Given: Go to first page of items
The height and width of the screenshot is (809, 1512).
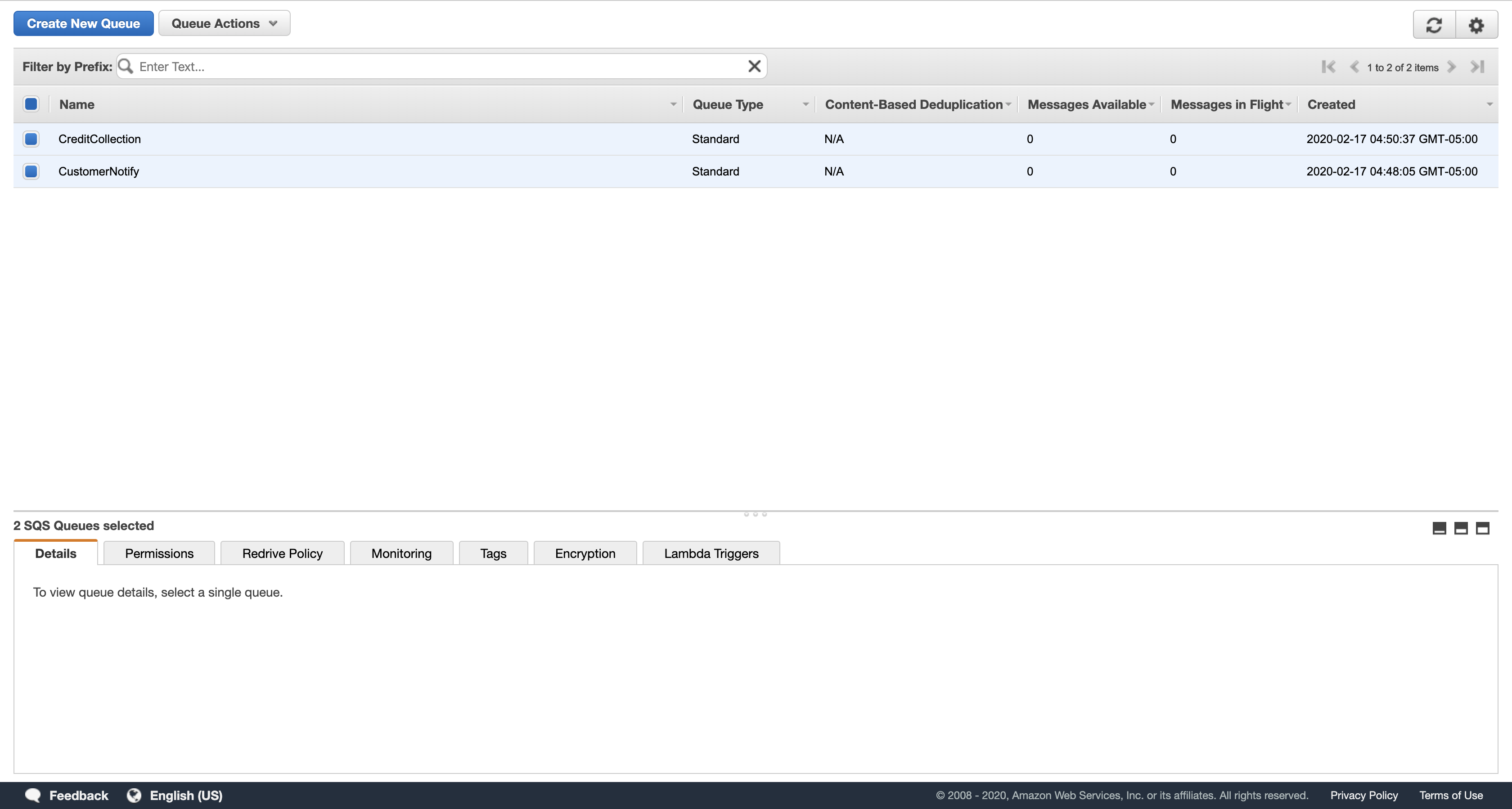Looking at the screenshot, I should click(1328, 67).
